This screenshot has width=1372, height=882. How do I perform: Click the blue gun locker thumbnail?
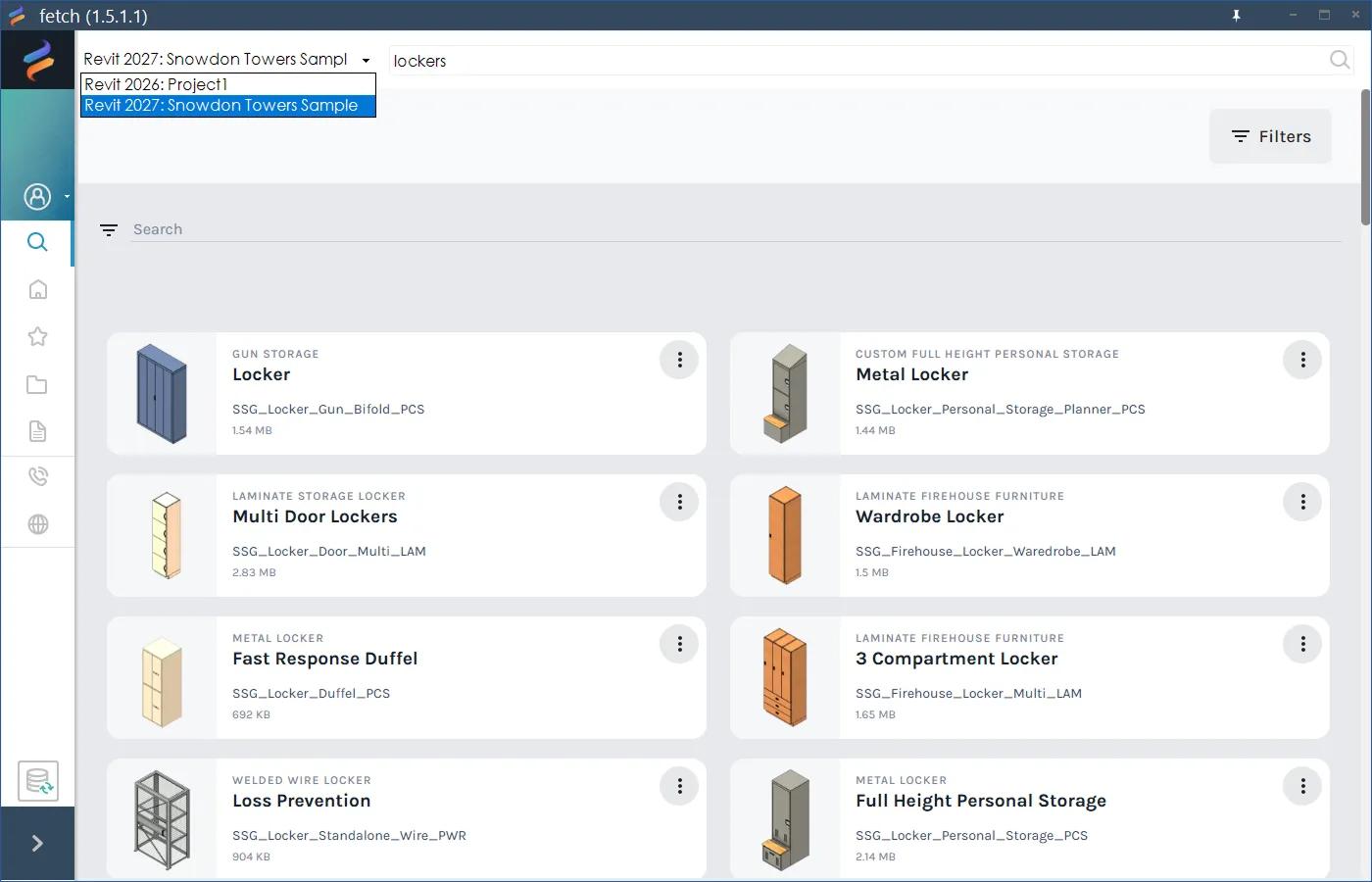point(162,393)
